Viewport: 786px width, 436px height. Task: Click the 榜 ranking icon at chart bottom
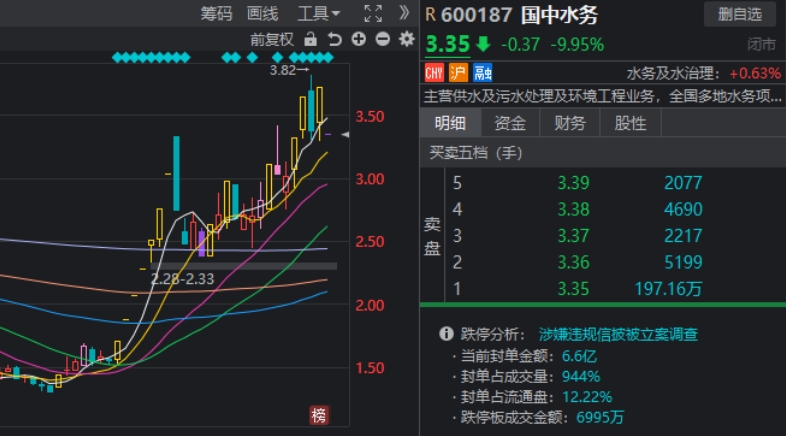point(318,416)
